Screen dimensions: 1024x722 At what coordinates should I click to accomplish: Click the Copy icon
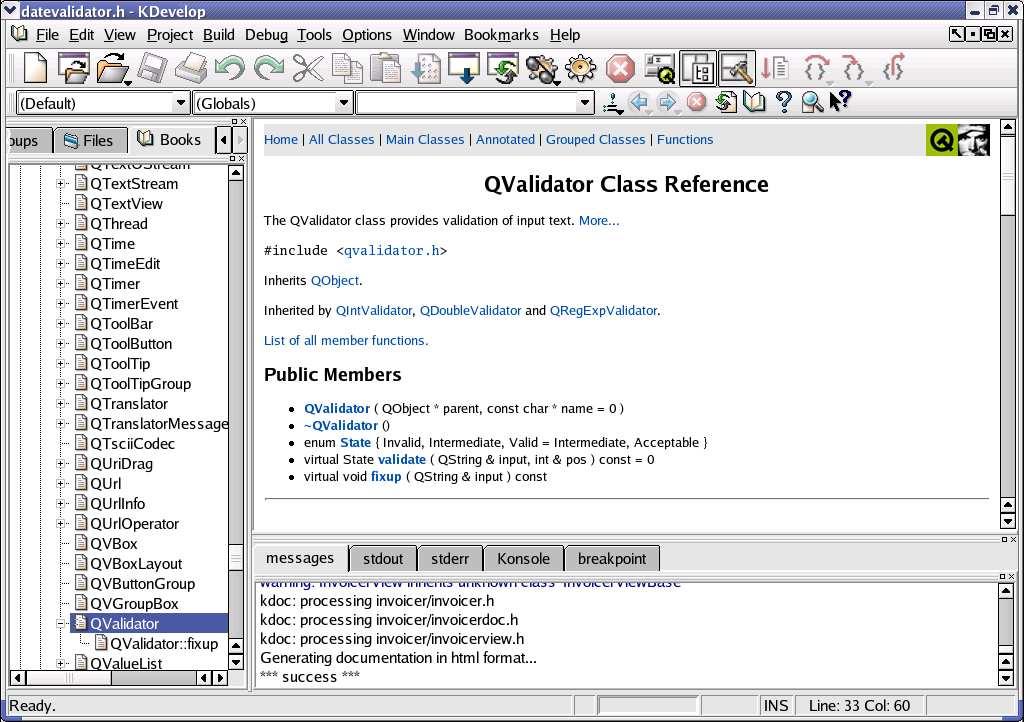[347, 68]
